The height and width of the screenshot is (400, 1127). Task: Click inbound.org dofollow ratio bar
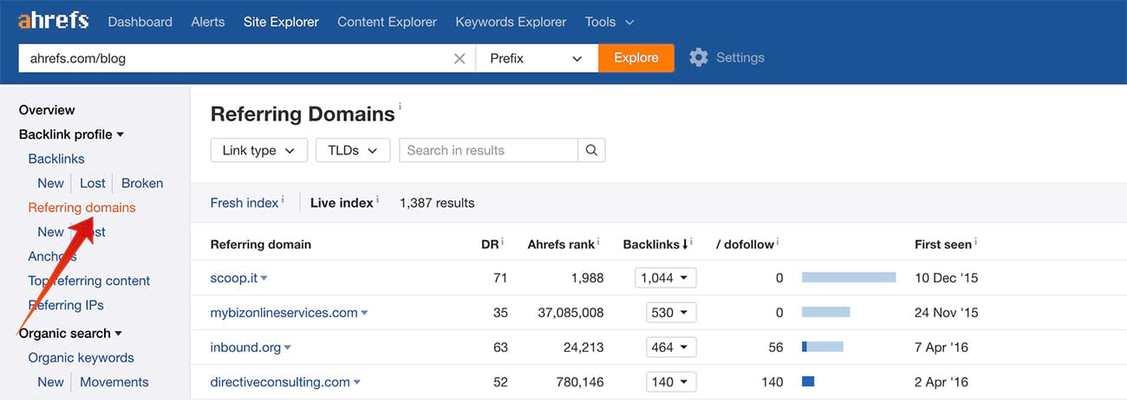point(822,347)
